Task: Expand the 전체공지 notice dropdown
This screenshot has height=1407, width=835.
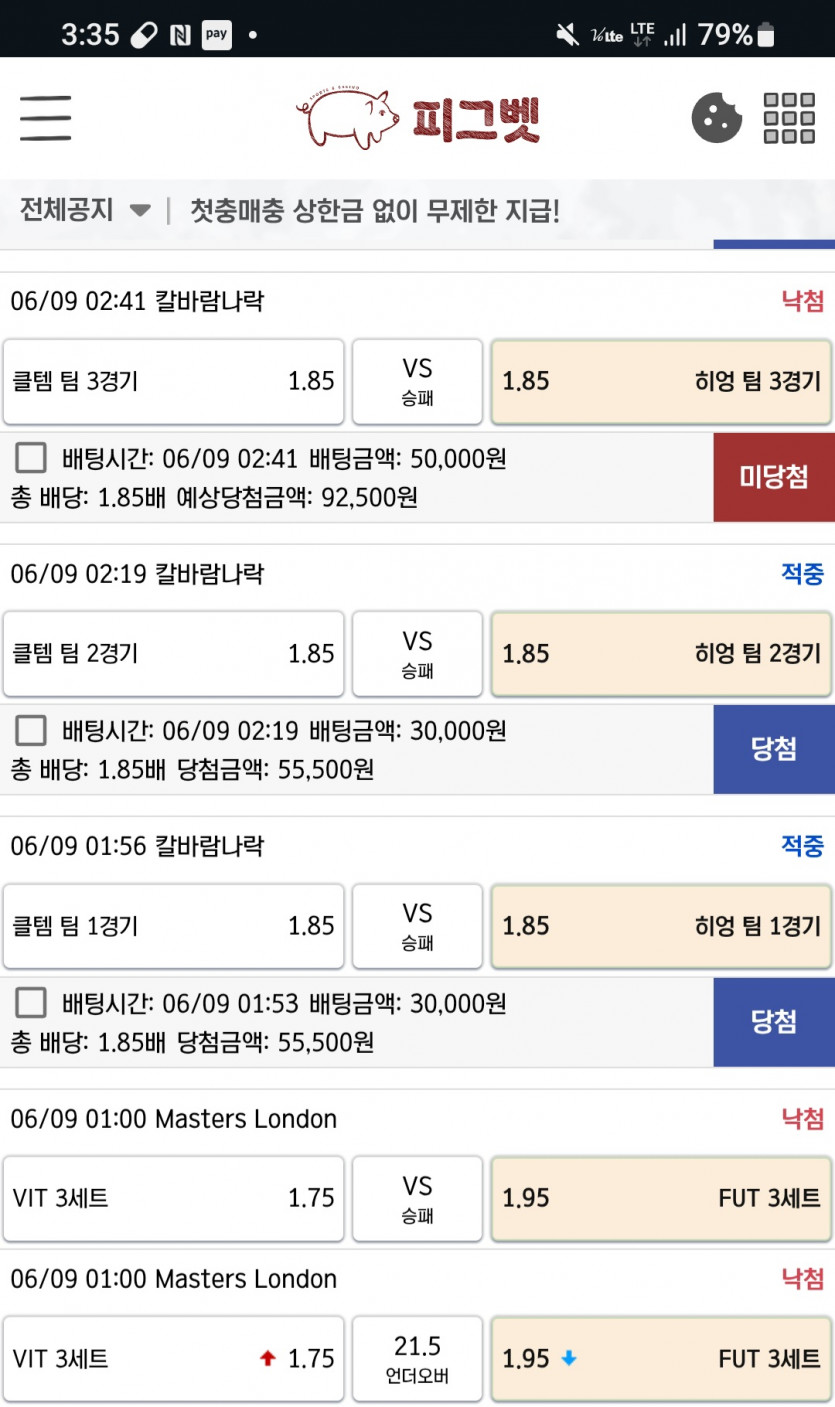Action: [85, 211]
